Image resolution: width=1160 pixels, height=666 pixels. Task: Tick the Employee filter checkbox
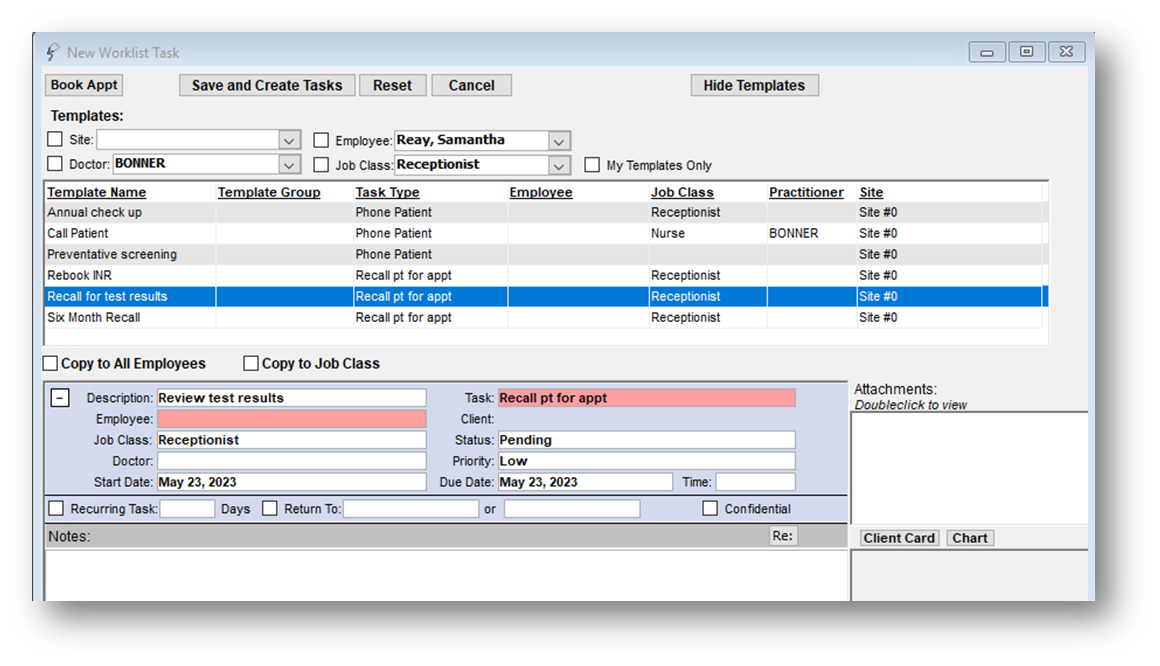[x=321, y=140]
